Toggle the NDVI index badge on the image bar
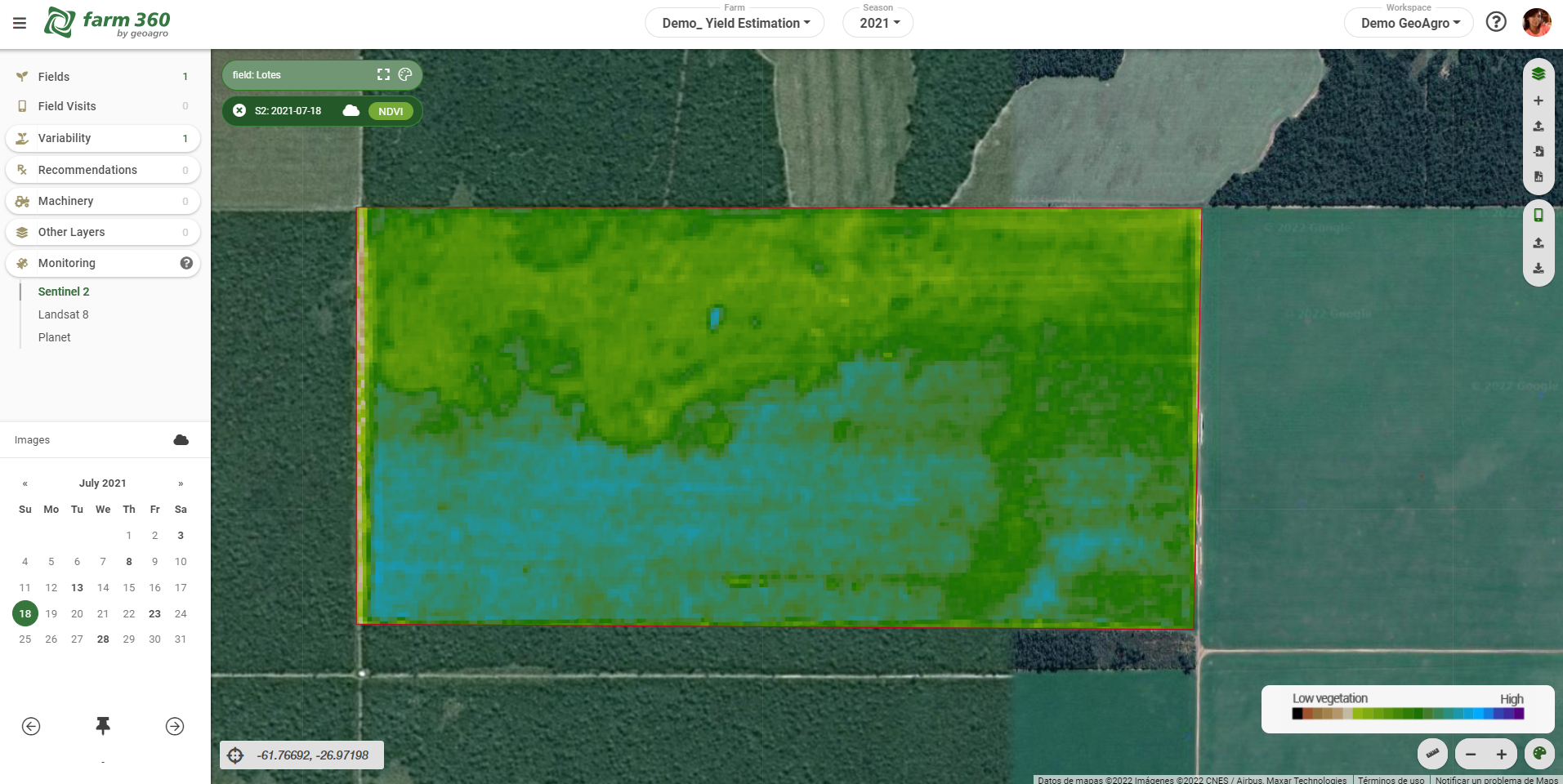 coord(391,111)
